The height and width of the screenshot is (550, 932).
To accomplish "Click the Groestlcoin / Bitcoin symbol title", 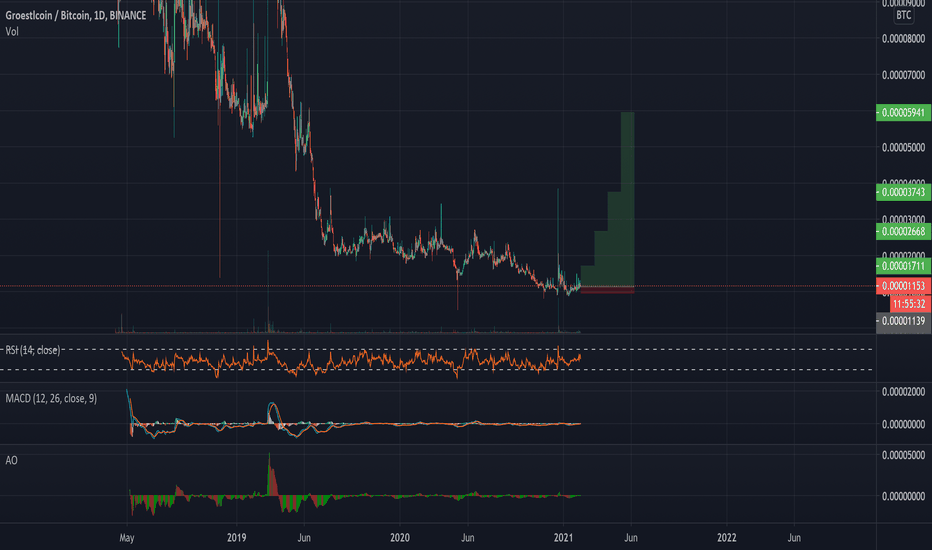I will (75, 15).
